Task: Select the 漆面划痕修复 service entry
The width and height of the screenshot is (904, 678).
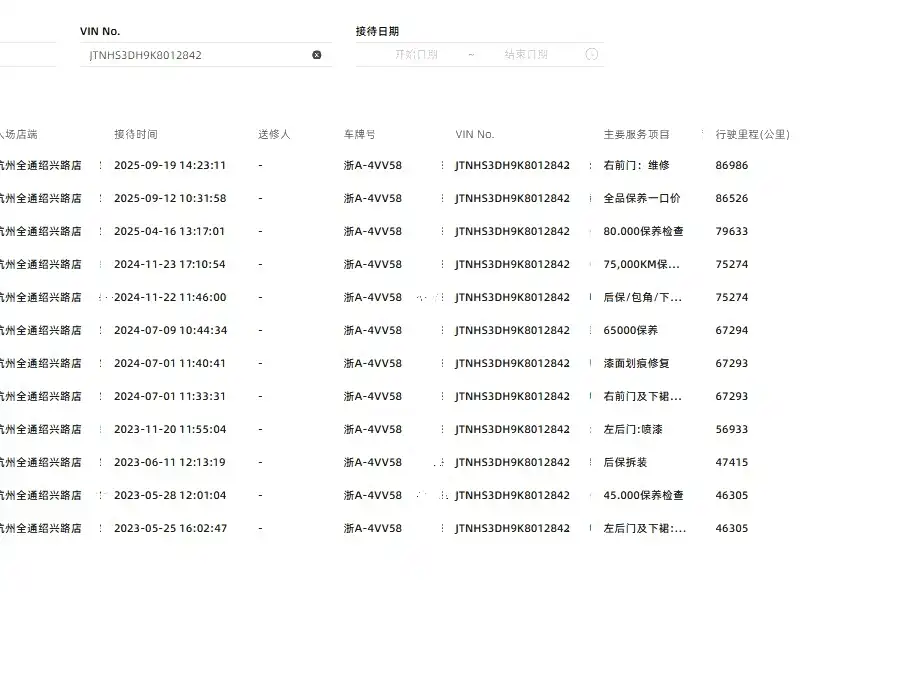Action: (x=636, y=363)
